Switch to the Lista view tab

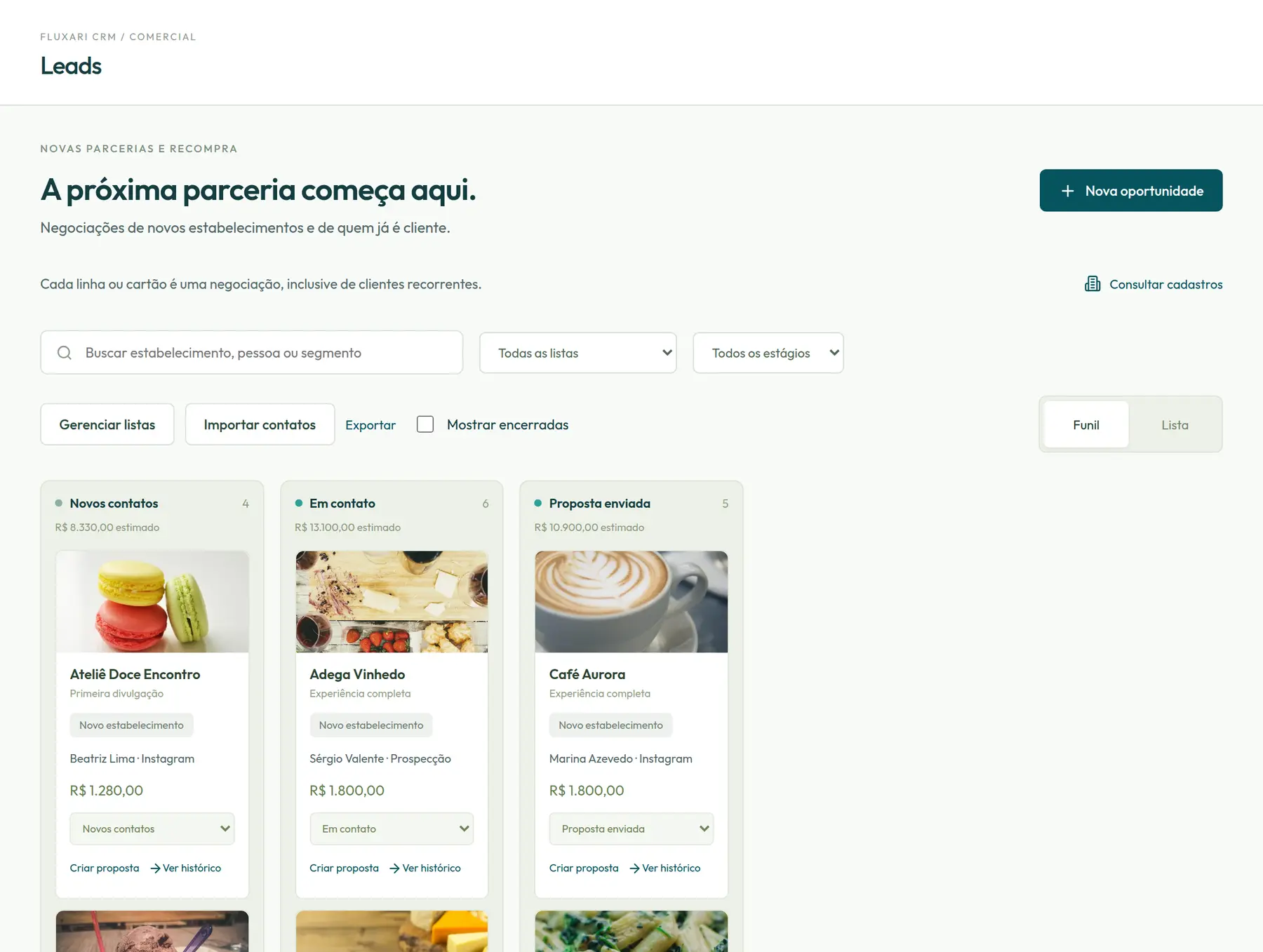(1175, 424)
